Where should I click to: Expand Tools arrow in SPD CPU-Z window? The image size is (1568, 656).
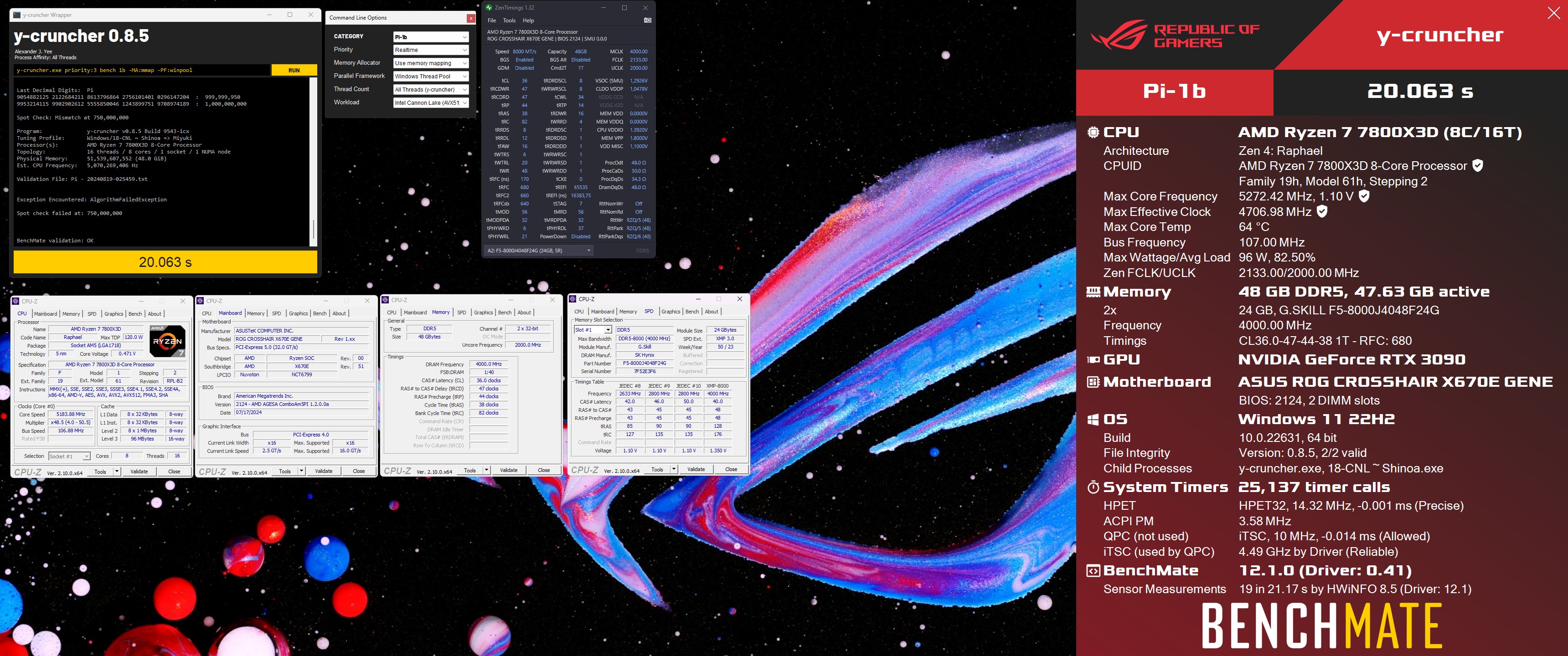[674, 470]
